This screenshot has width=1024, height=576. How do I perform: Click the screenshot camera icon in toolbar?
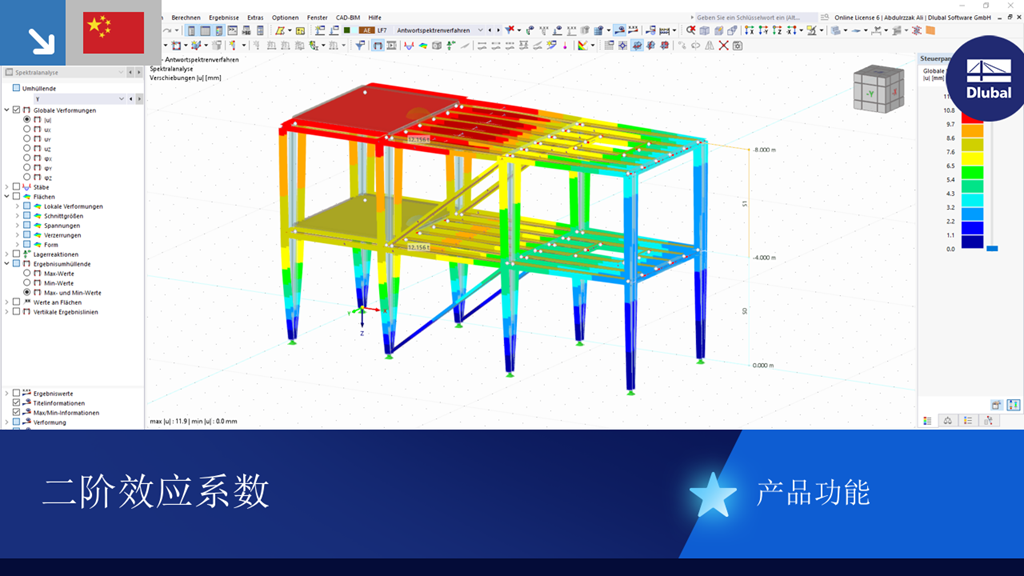point(737,46)
